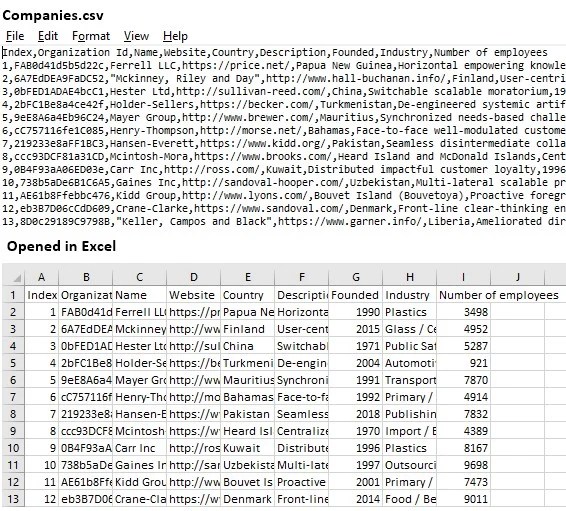Select the employees cell '9698'
Screen dimensions: 566x511
pos(463,465)
